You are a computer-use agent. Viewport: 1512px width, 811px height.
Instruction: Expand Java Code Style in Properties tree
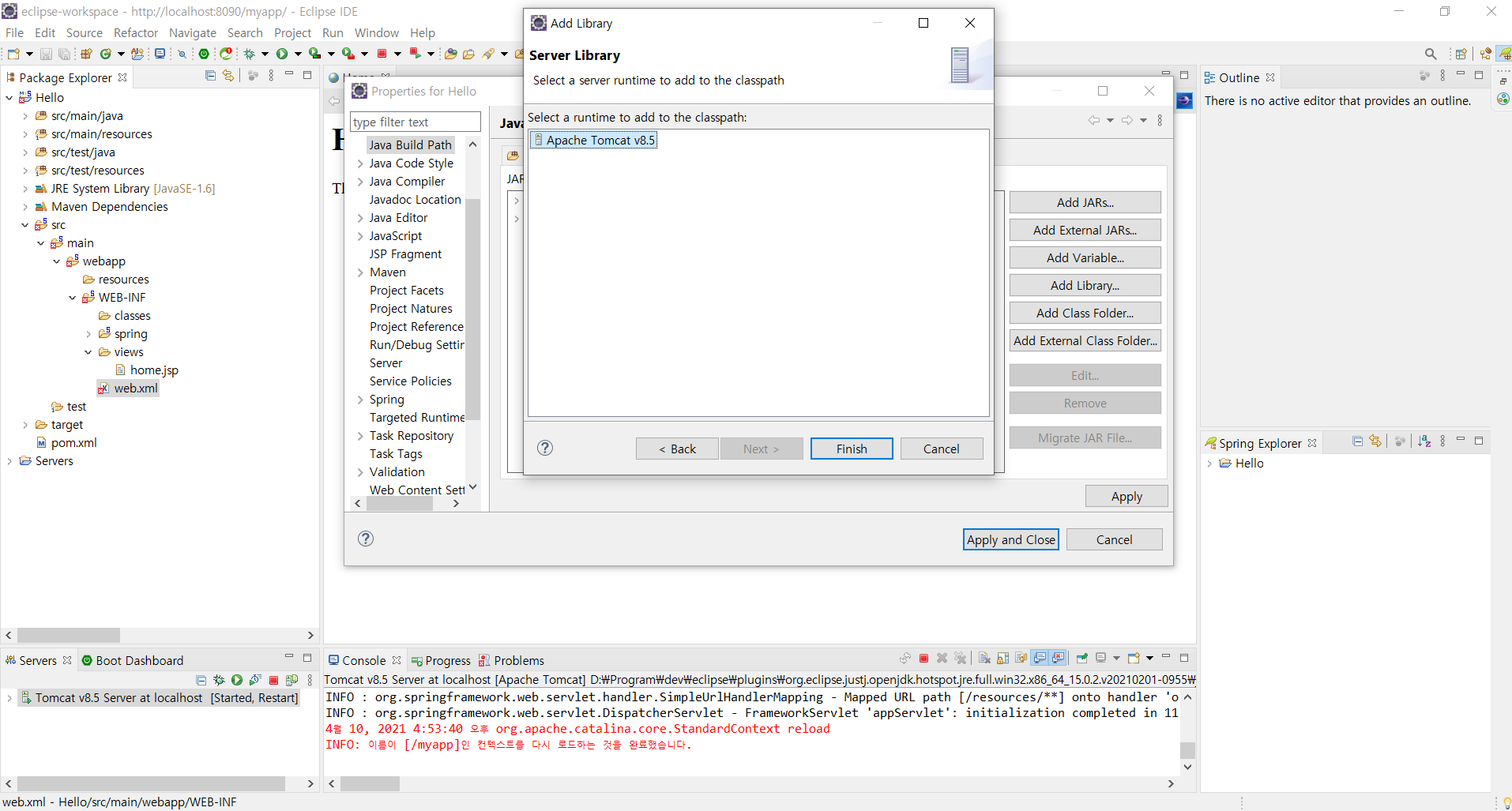pos(360,163)
